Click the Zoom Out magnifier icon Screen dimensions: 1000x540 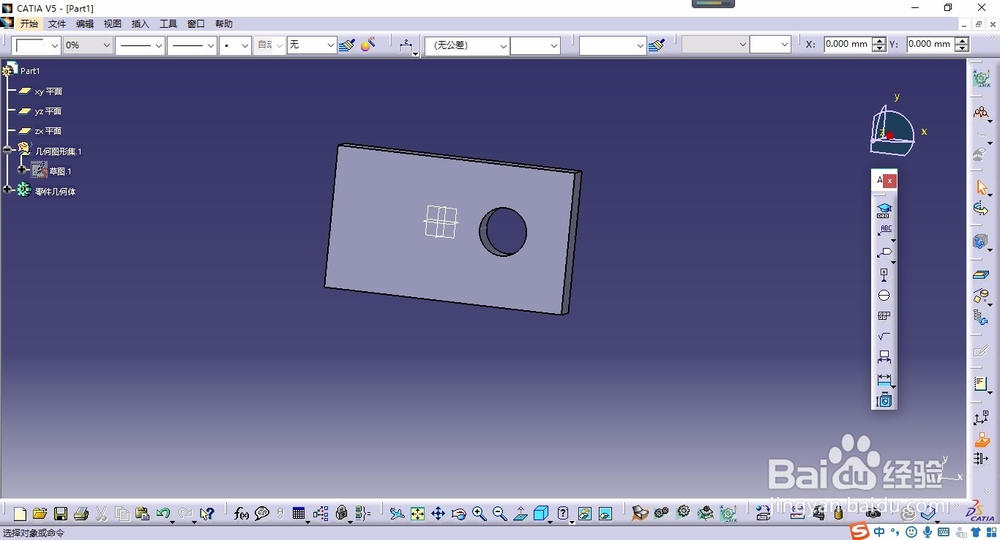click(499, 513)
